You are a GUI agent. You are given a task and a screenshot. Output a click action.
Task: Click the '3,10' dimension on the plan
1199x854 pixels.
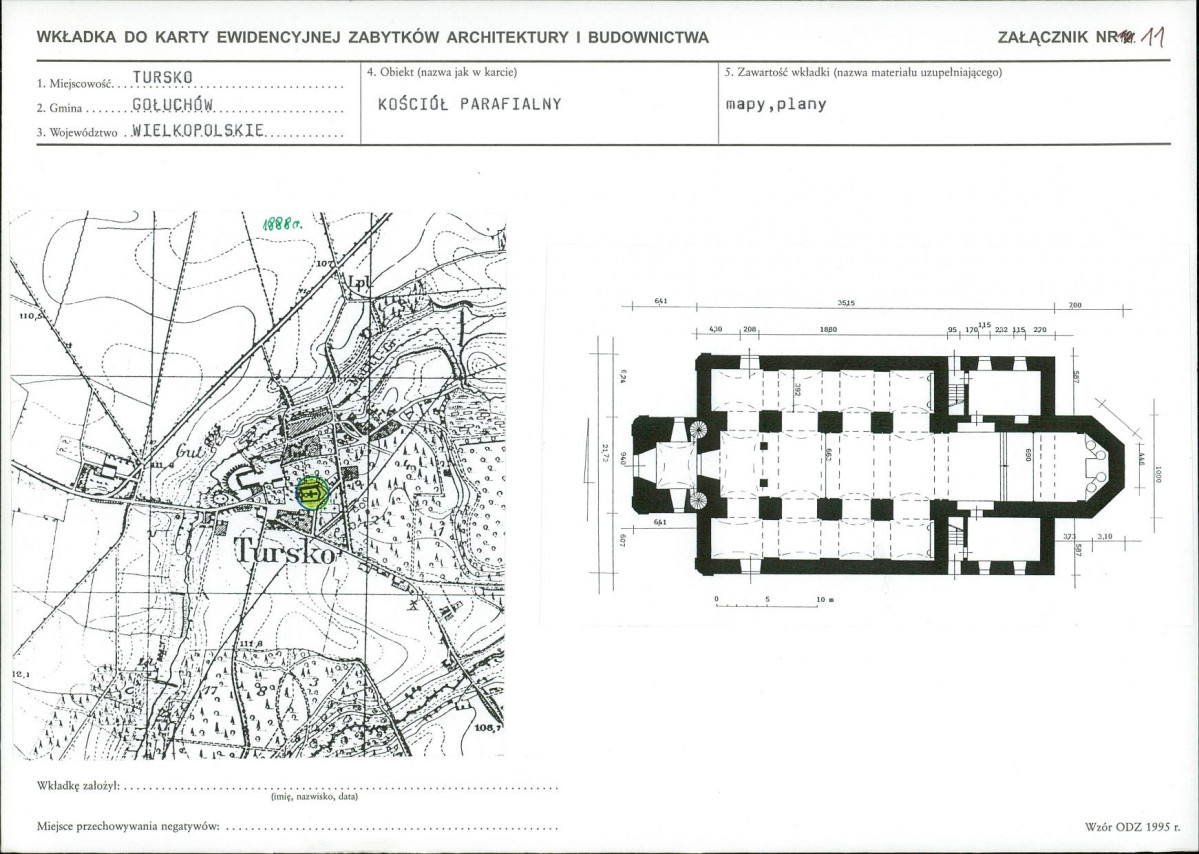point(1104,537)
